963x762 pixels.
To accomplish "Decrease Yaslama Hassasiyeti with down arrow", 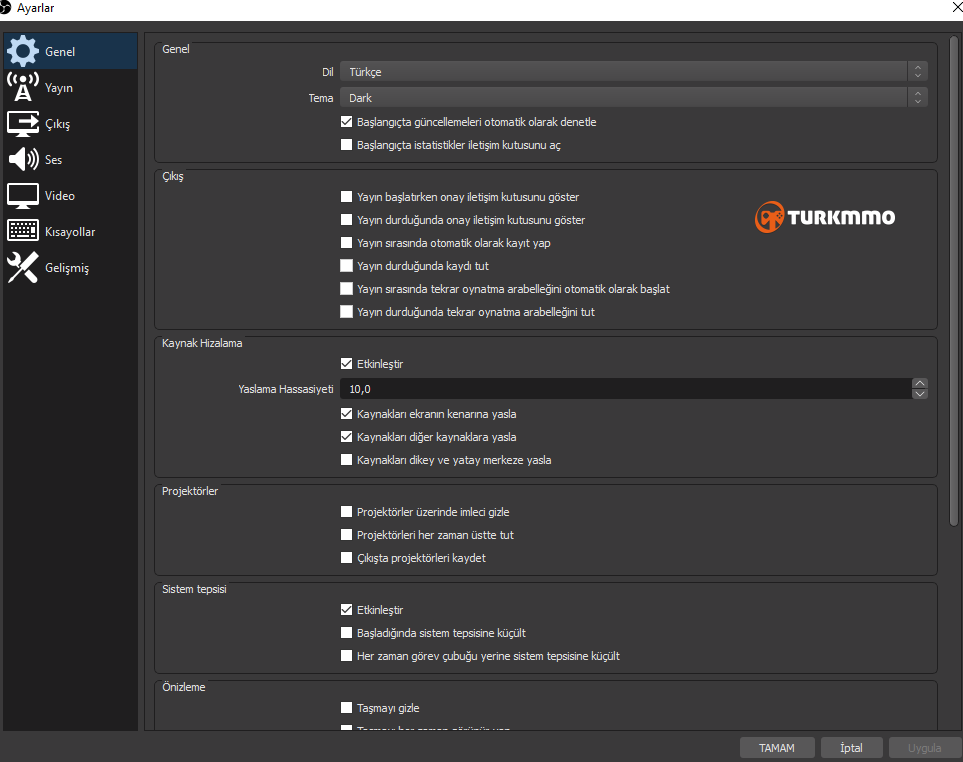I will 919,394.
